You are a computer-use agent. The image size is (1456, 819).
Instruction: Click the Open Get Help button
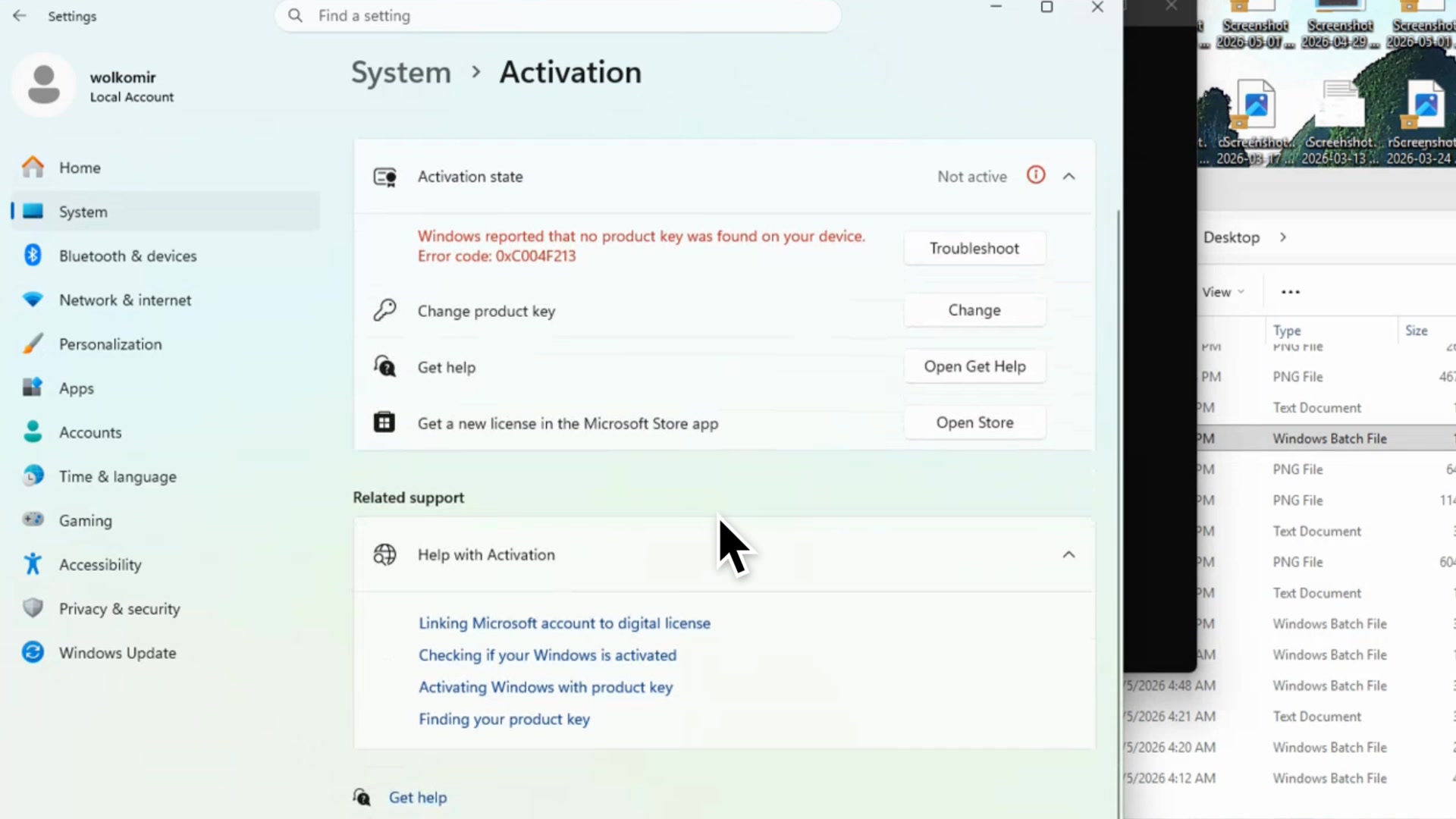[974, 366]
